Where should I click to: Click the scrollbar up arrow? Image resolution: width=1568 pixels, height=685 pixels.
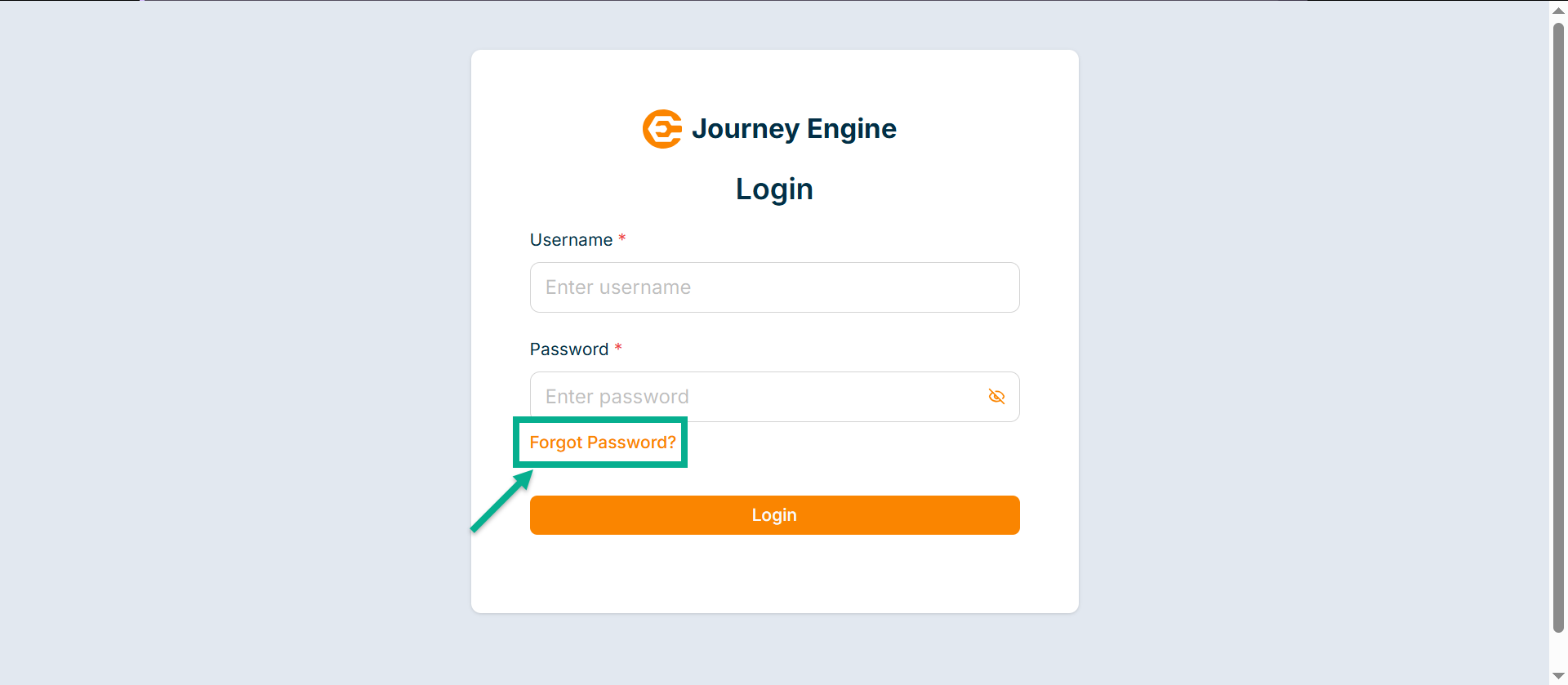point(1558,11)
